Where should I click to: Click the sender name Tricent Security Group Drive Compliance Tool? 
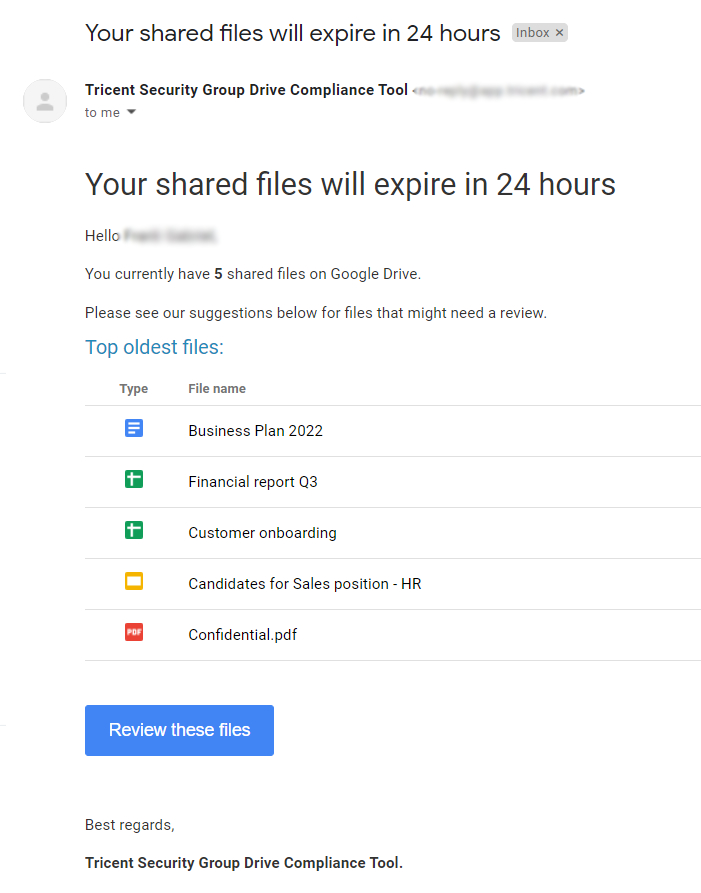(246, 90)
